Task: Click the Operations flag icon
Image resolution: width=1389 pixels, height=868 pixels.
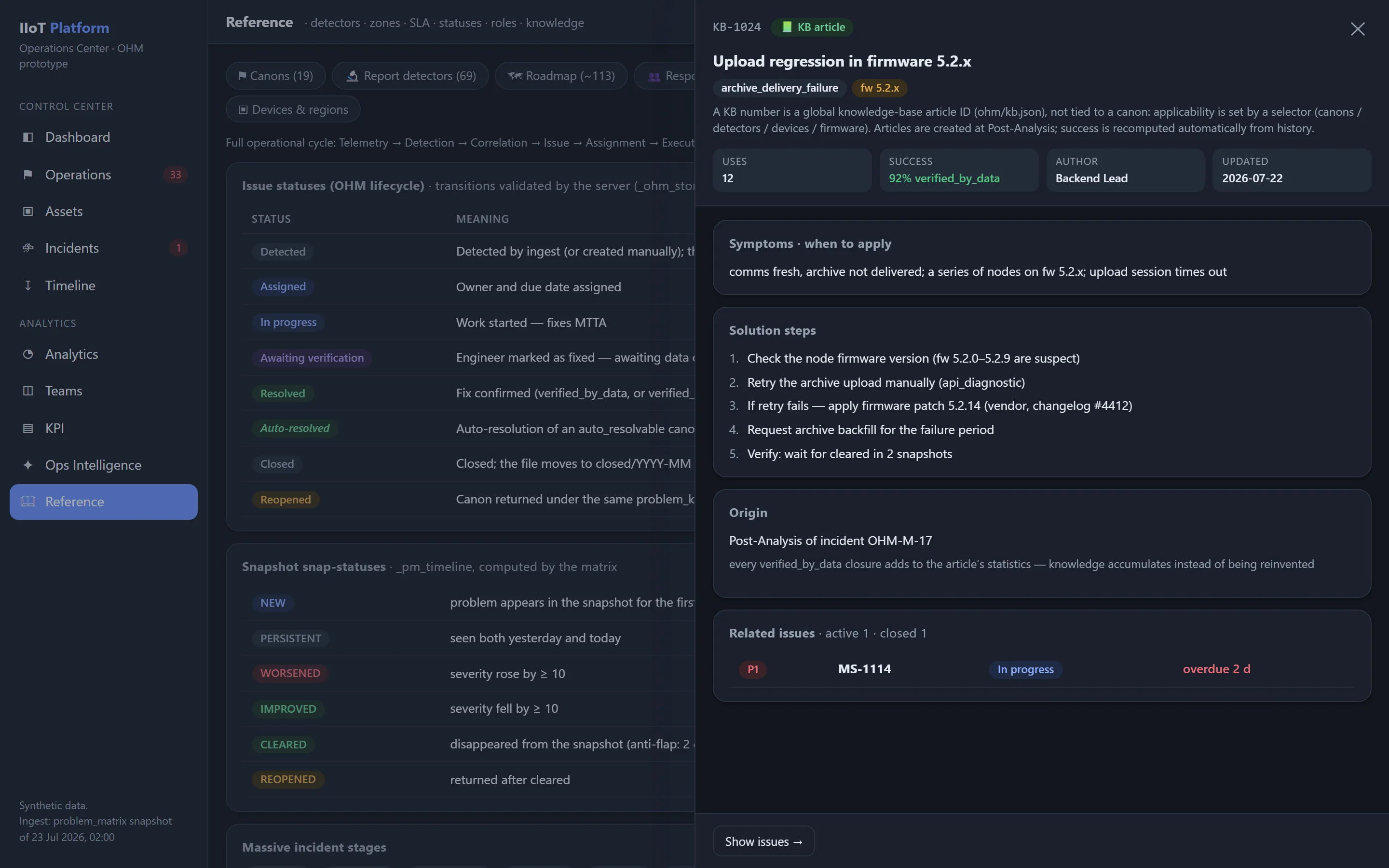Action: [x=27, y=175]
